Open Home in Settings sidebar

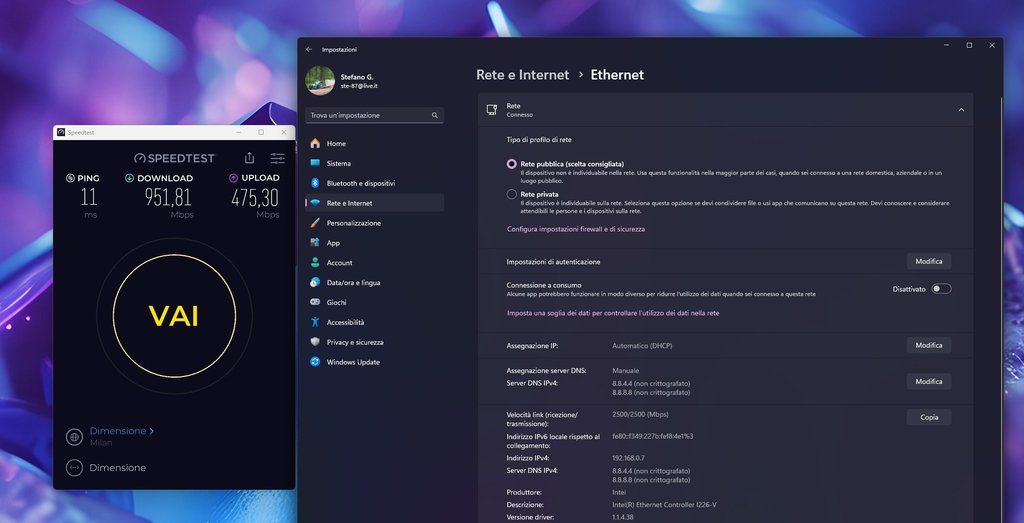[x=375, y=144]
